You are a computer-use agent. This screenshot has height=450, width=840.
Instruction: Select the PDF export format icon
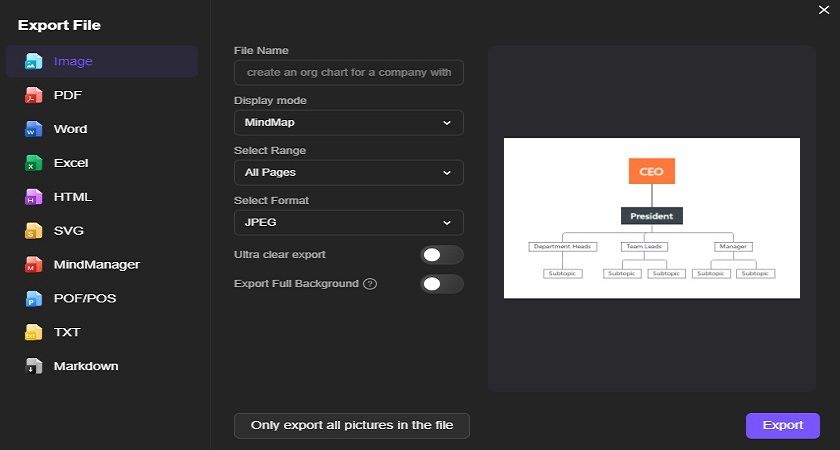[x=33, y=95]
